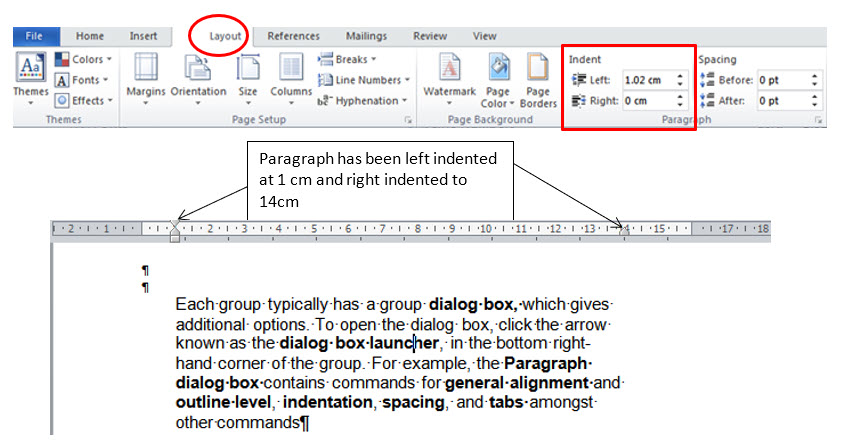This screenshot has height=448, width=844.
Task: Open the File tab
Action: (x=36, y=36)
